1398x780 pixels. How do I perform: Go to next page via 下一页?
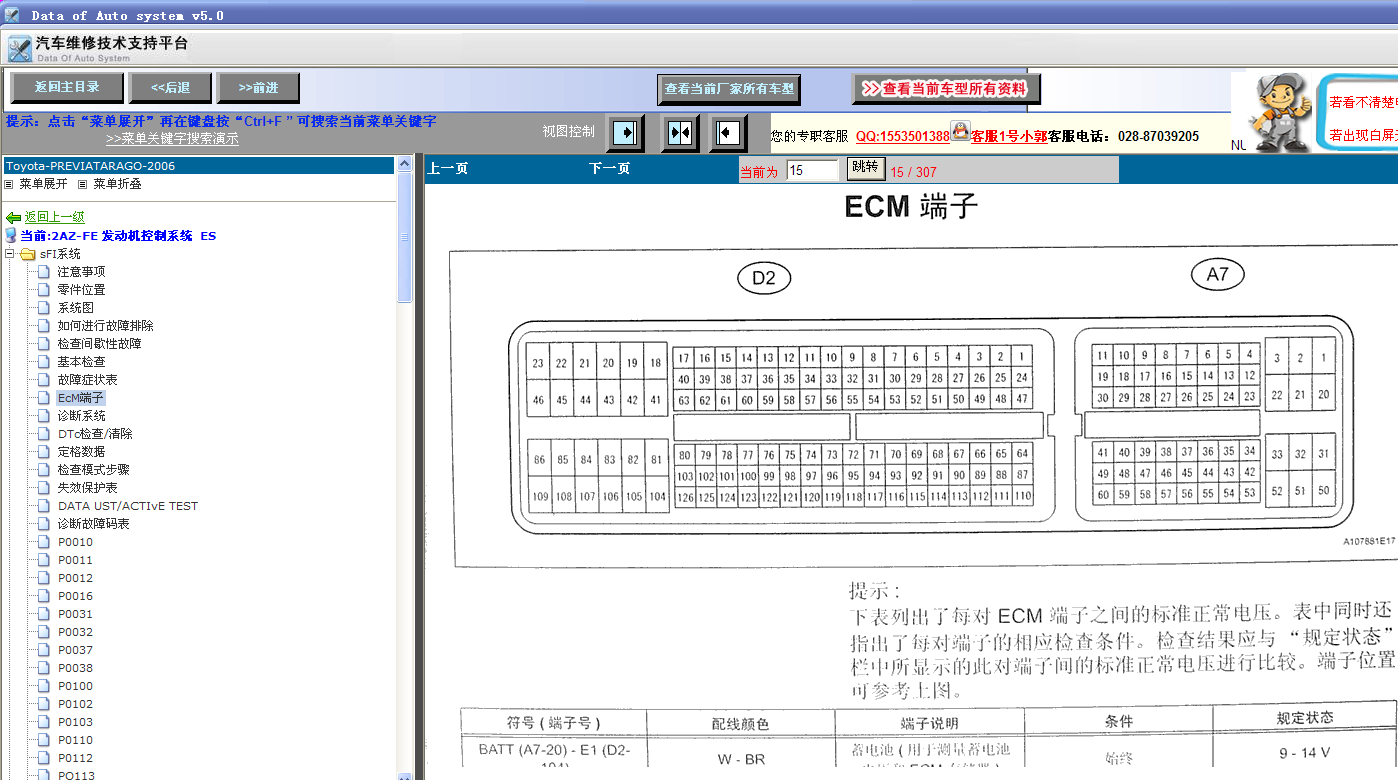click(x=610, y=169)
